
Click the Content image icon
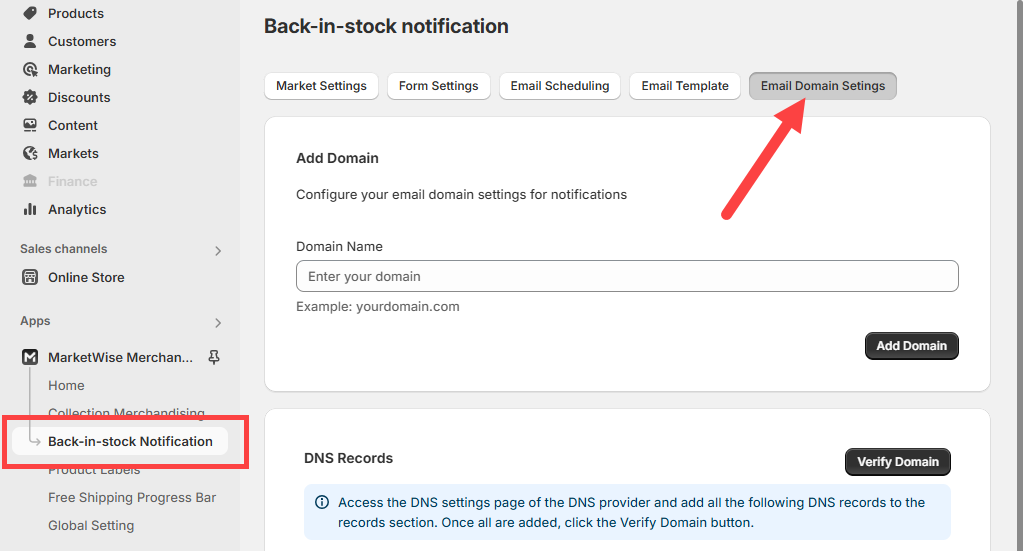30,125
